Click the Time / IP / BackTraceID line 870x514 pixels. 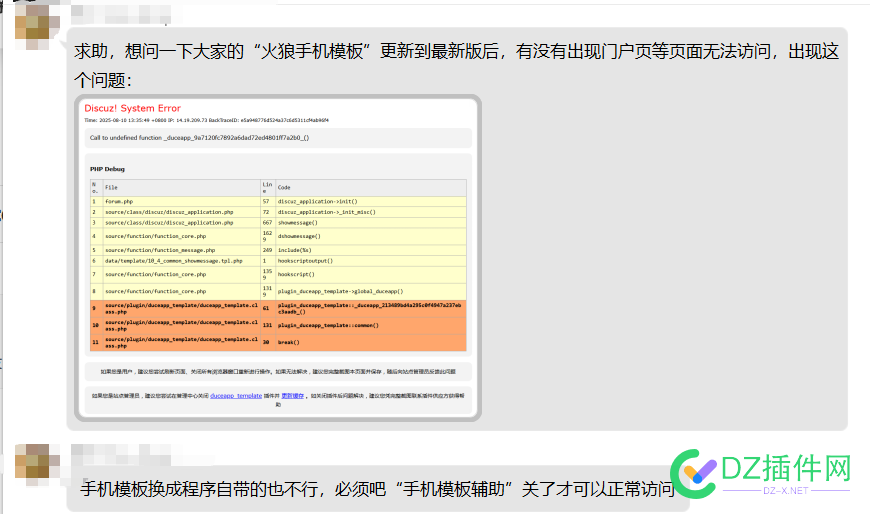click(206, 120)
